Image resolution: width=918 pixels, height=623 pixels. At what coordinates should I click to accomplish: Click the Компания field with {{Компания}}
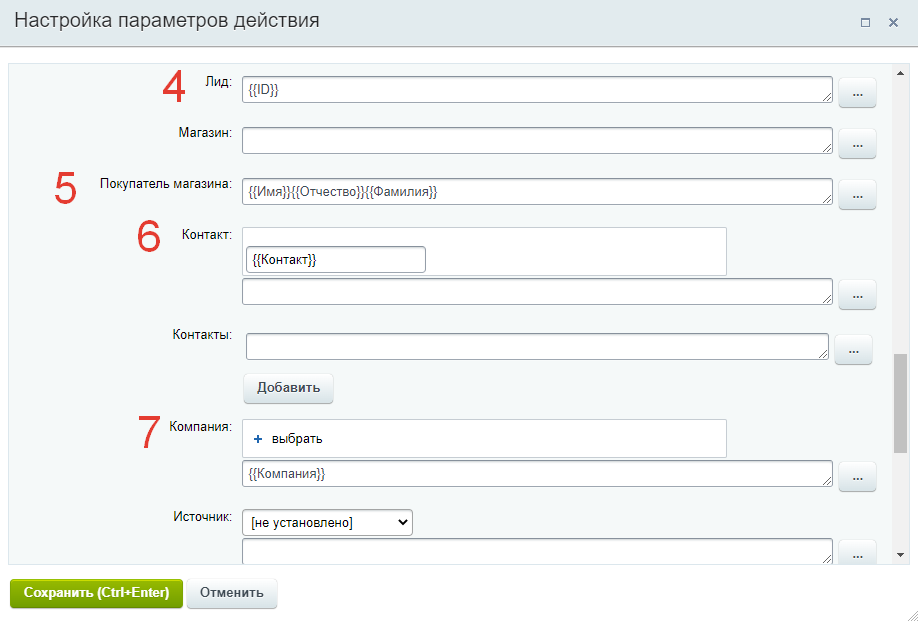tap(537, 473)
